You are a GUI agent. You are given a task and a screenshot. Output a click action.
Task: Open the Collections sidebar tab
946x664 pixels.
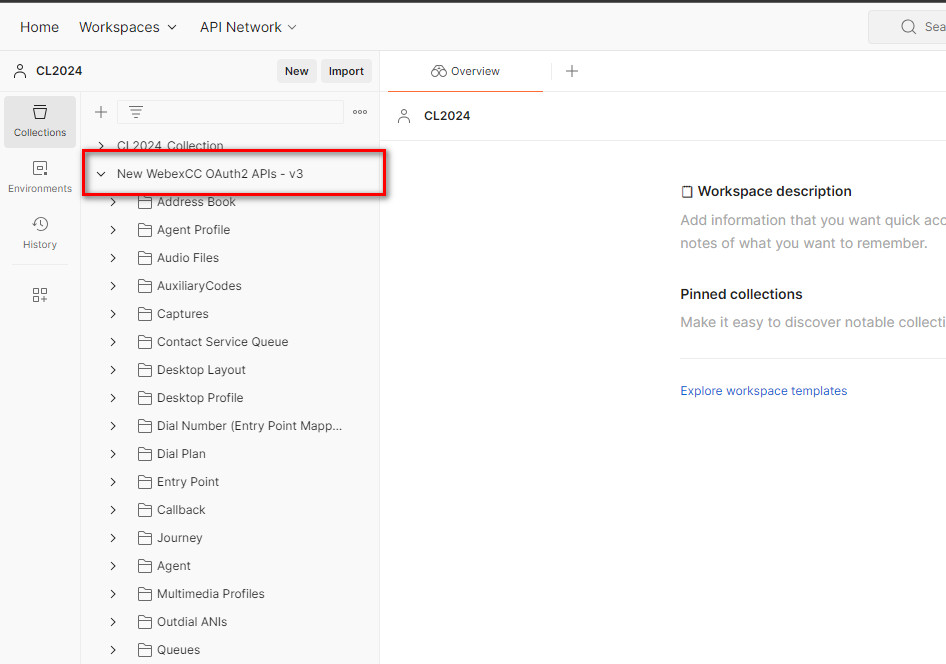(40, 121)
